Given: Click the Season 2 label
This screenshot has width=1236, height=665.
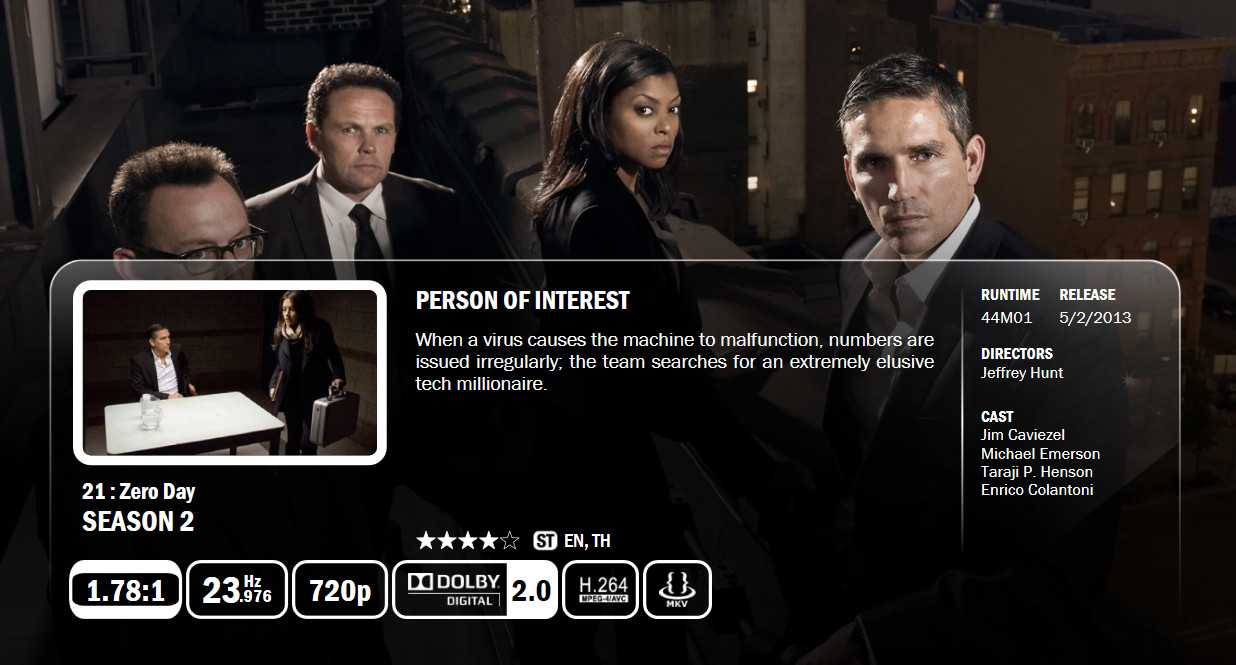Looking at the screenshot, I should pyautogui.click(x=138, y=521).
